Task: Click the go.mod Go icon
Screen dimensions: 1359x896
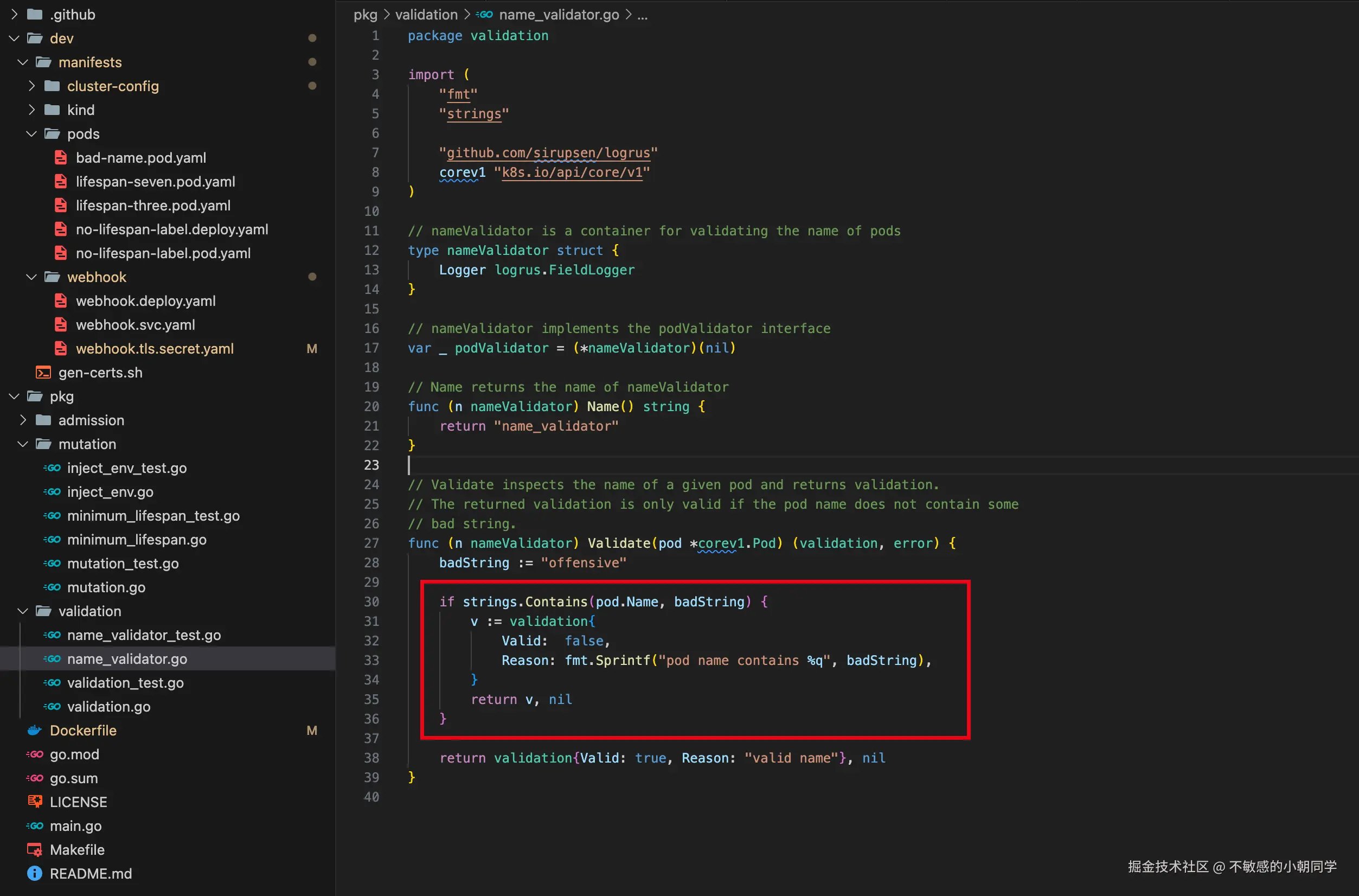Action: coord(34,754)
